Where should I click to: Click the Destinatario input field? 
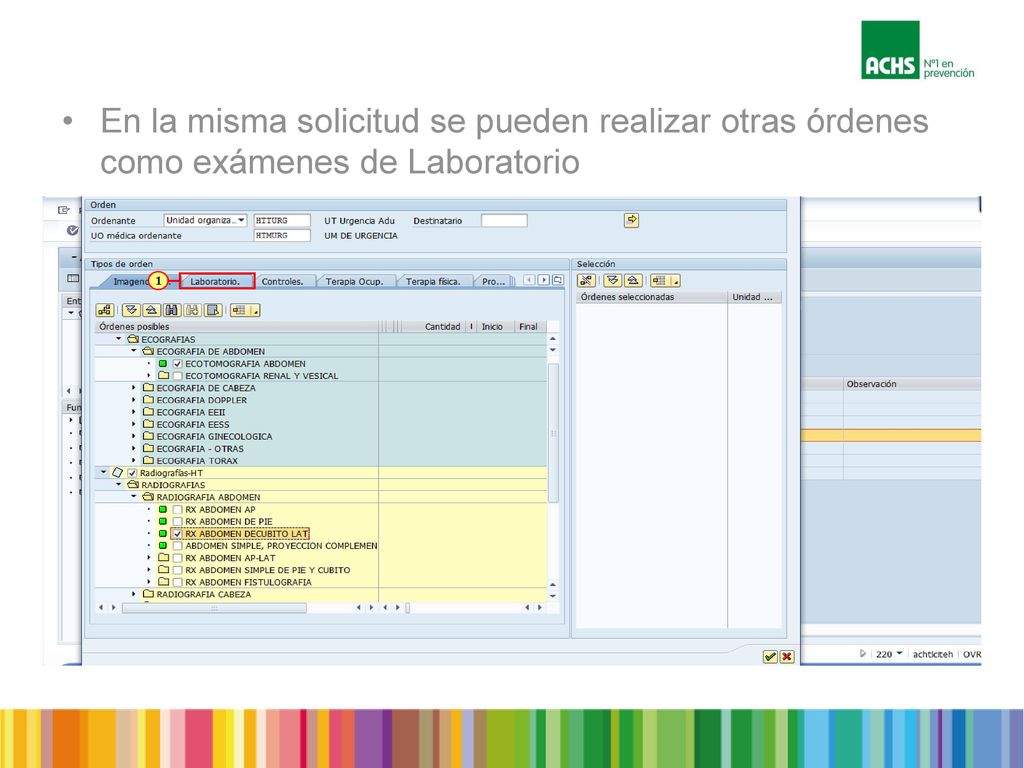(x=504, y=221)
